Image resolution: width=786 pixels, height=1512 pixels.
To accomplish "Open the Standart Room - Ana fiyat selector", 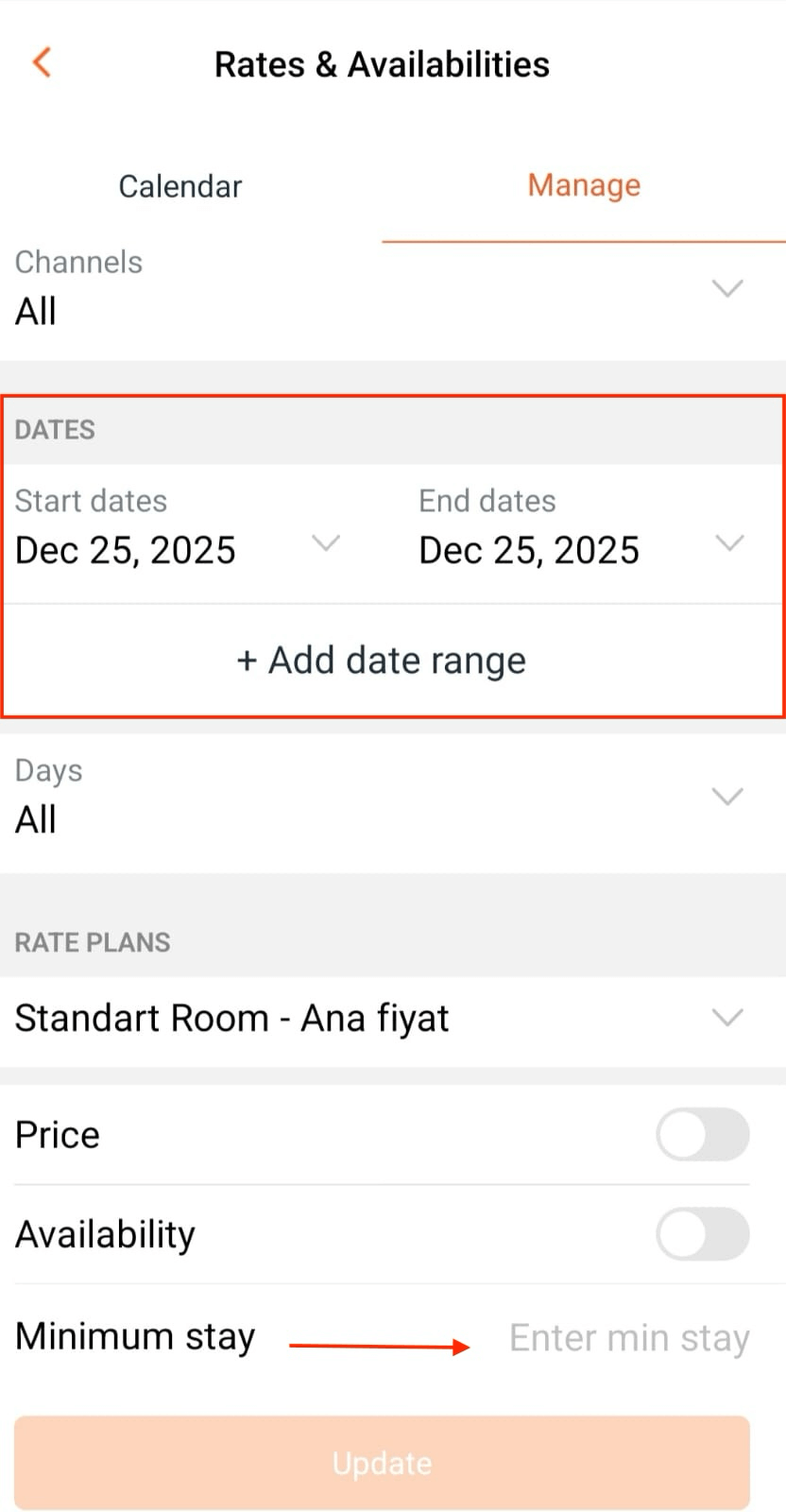I will pos(232,1019).
